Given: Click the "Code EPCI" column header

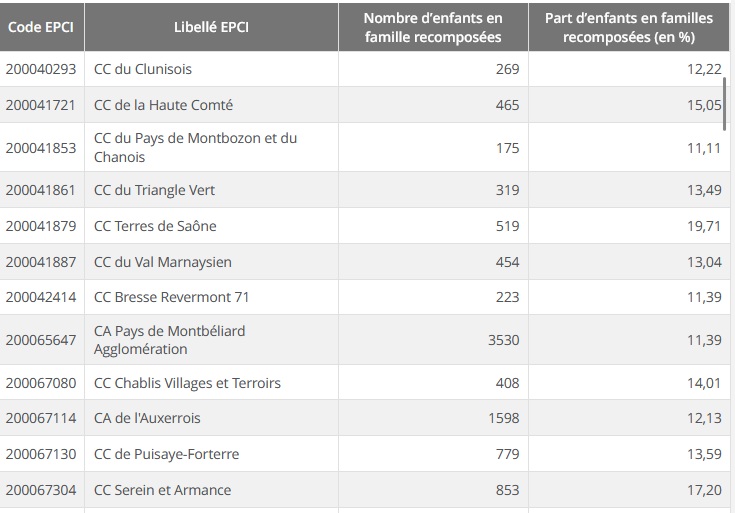Looking at the screenshot, I should coord(42,27).
